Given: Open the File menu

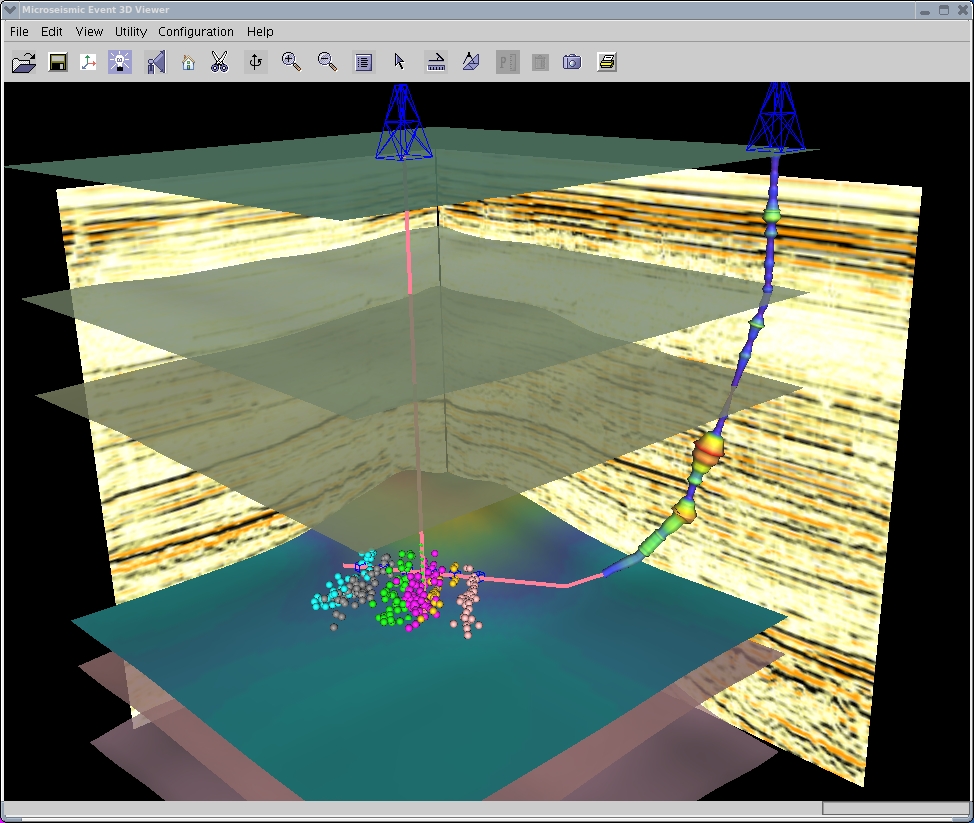Looking at the screenshot, I should pos(19,32).
